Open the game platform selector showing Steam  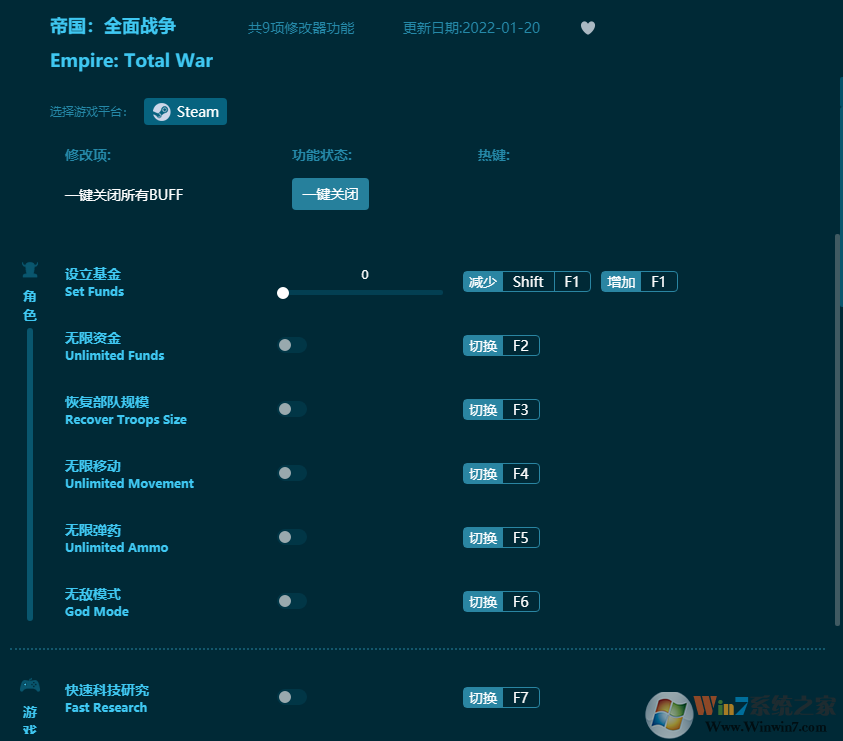185,111
